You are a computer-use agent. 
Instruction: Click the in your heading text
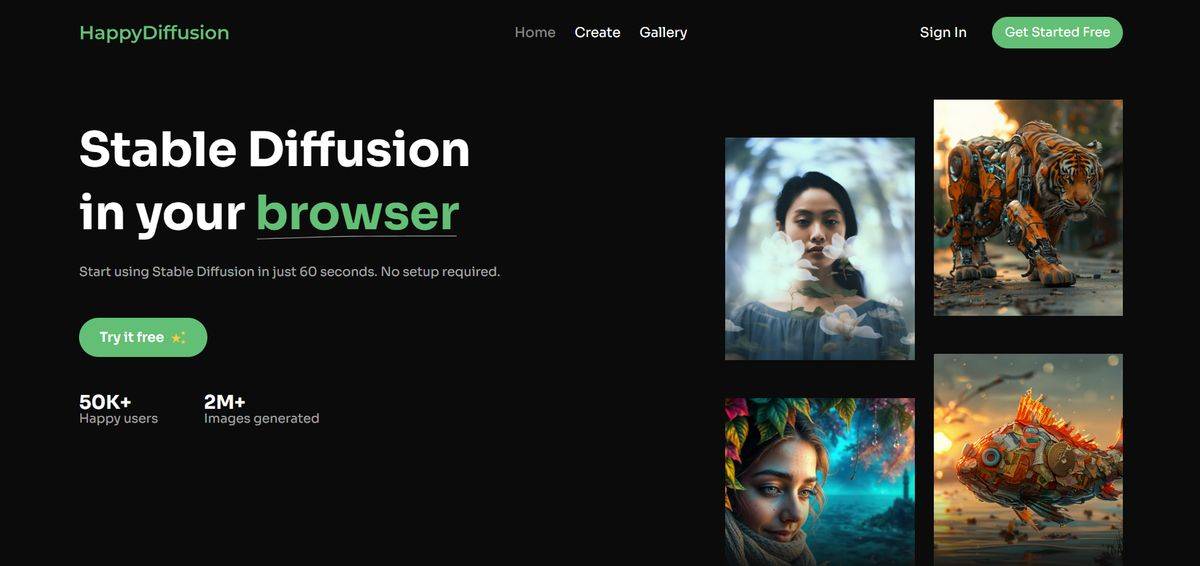click(x=162, y=213)
